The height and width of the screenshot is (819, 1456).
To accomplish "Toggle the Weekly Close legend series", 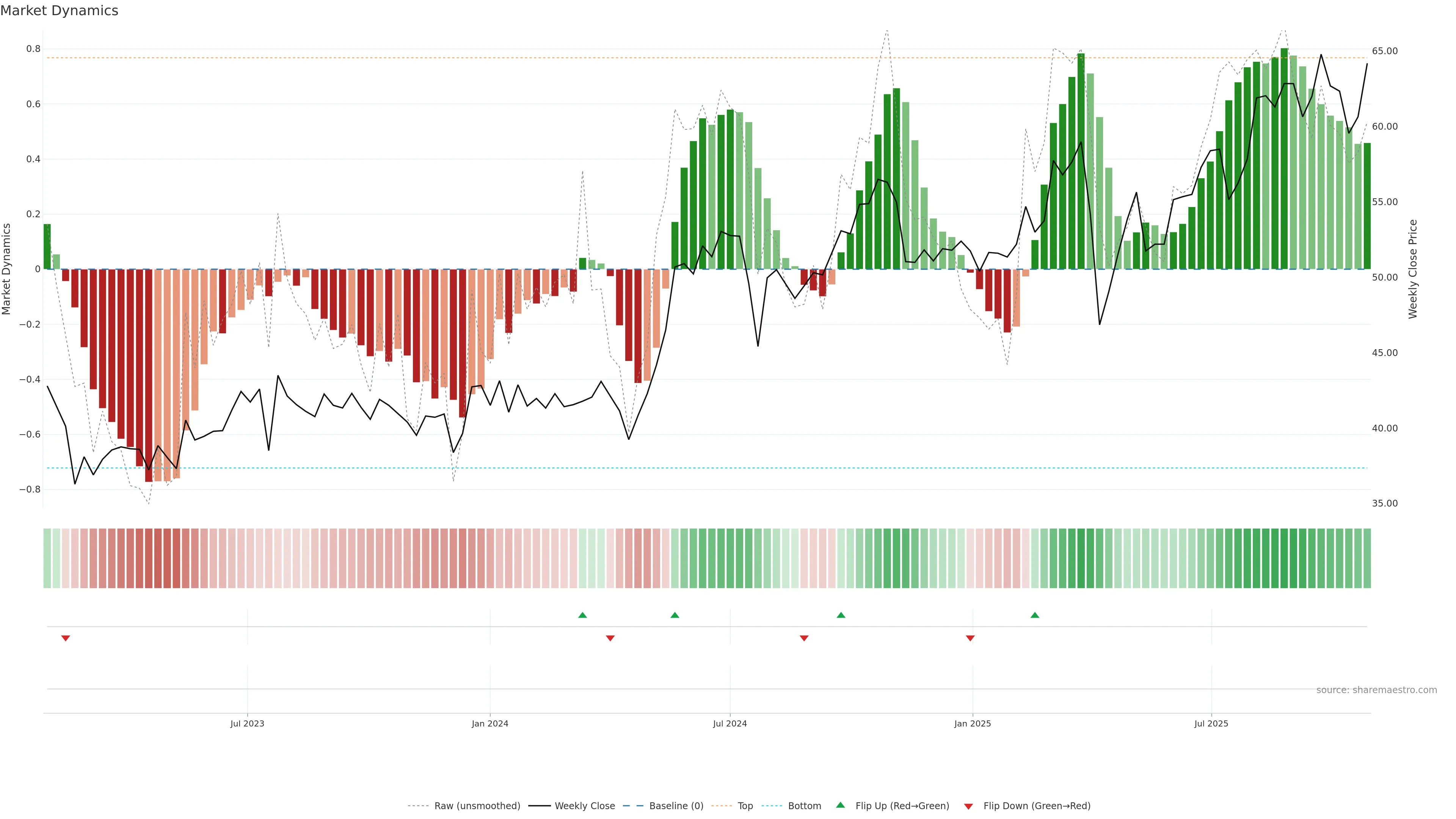I will 584,806.
